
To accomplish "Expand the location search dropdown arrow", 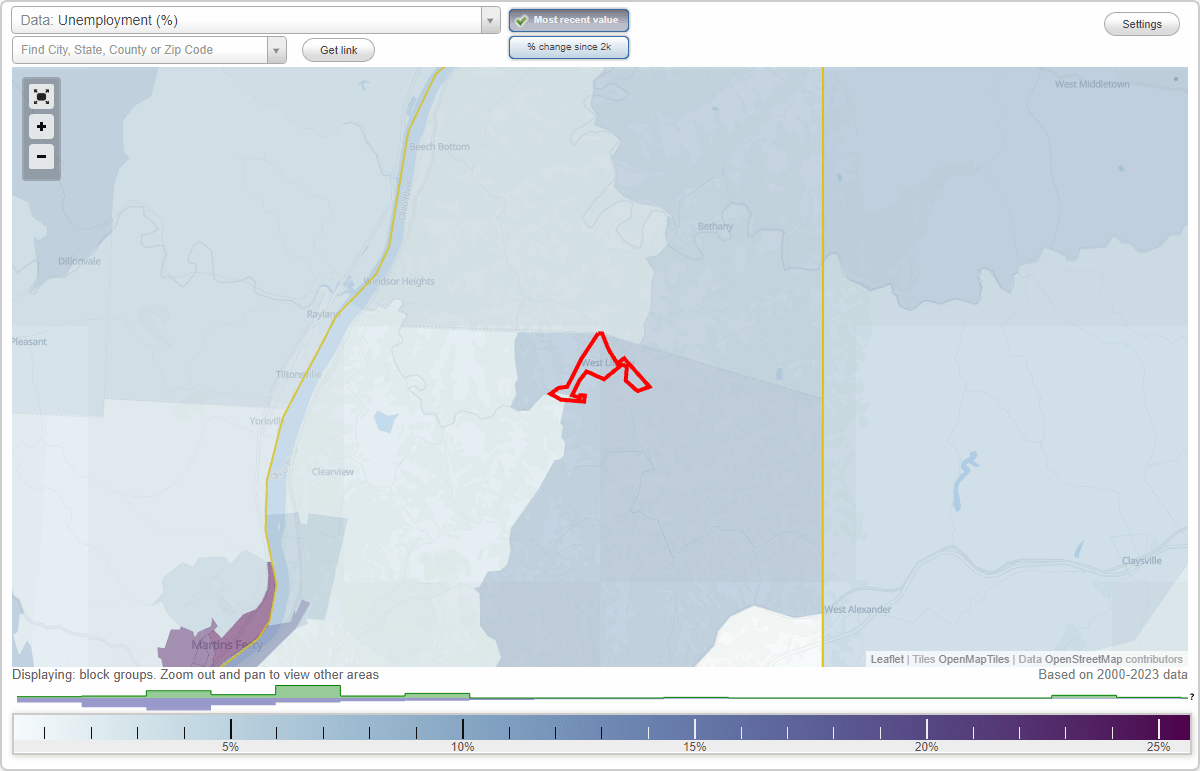I will 277,50.
